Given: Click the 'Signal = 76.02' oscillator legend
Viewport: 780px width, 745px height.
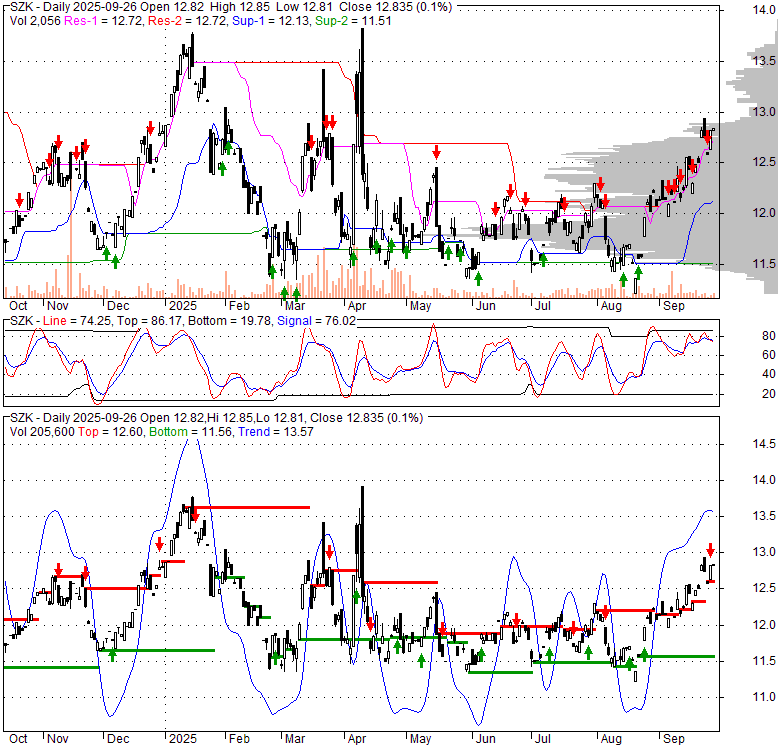Looking at the screenshot, I should click(x=316, y=321).
